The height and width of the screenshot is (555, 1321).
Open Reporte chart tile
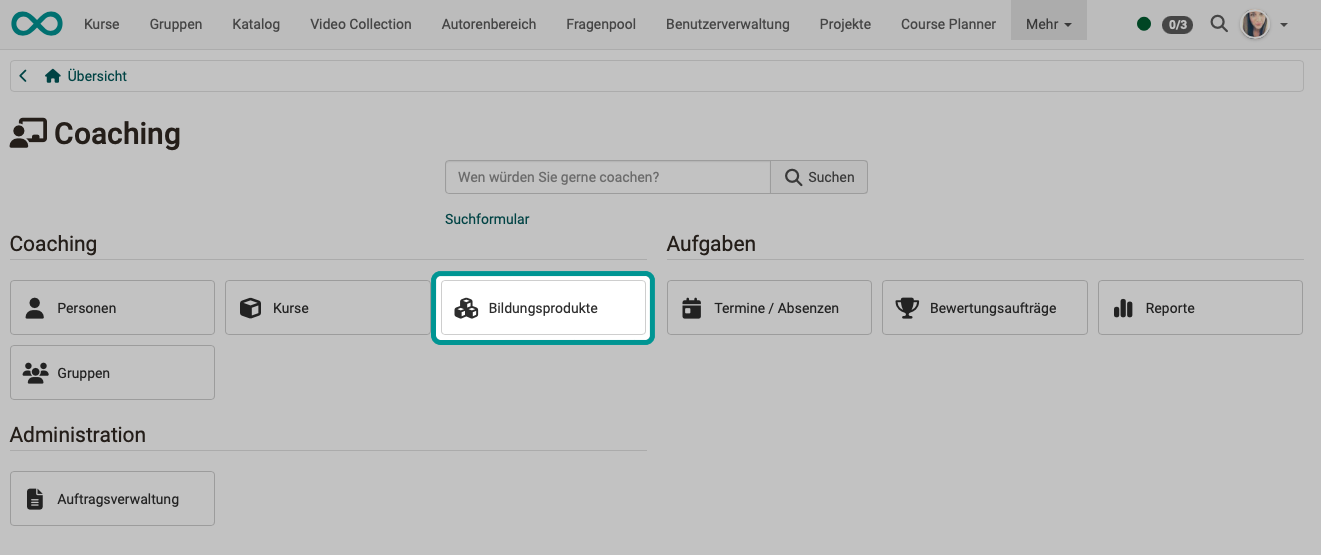point(1200,308)
